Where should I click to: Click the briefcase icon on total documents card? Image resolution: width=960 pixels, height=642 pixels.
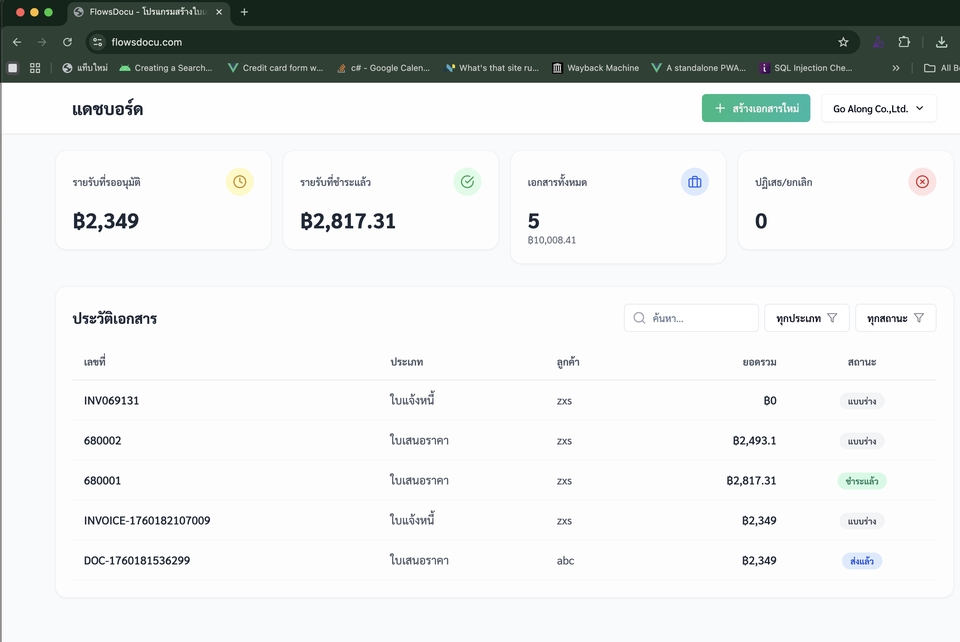point(694,182)
